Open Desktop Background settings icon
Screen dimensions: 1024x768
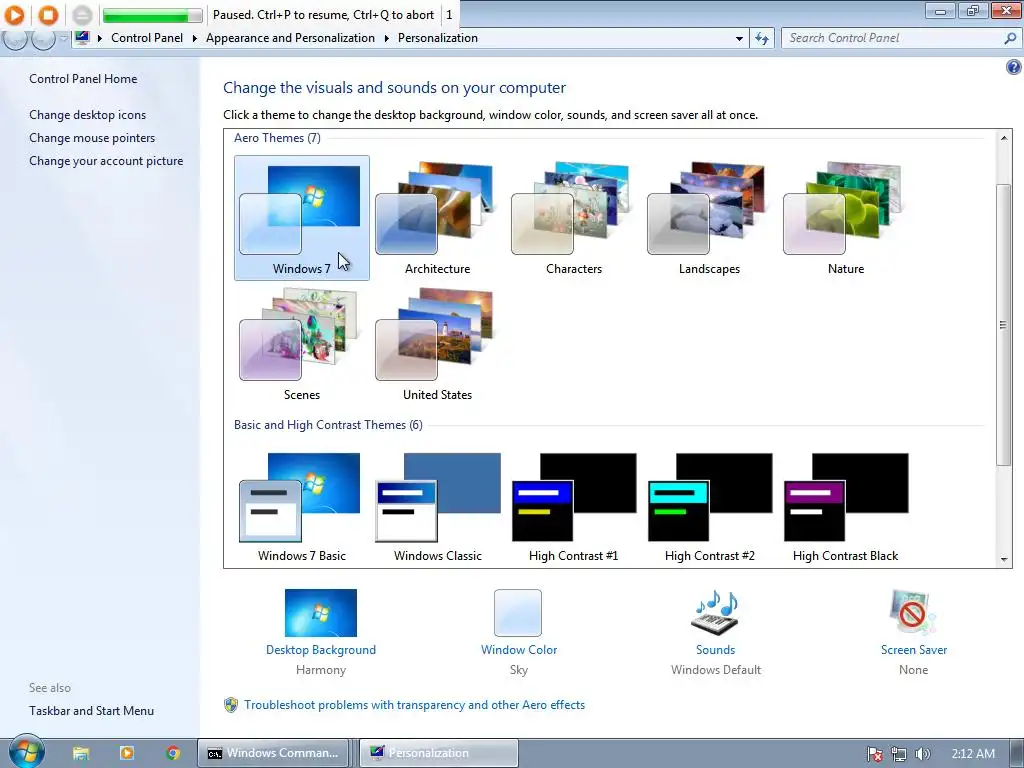pyautogui.click(x=321, y=613)
